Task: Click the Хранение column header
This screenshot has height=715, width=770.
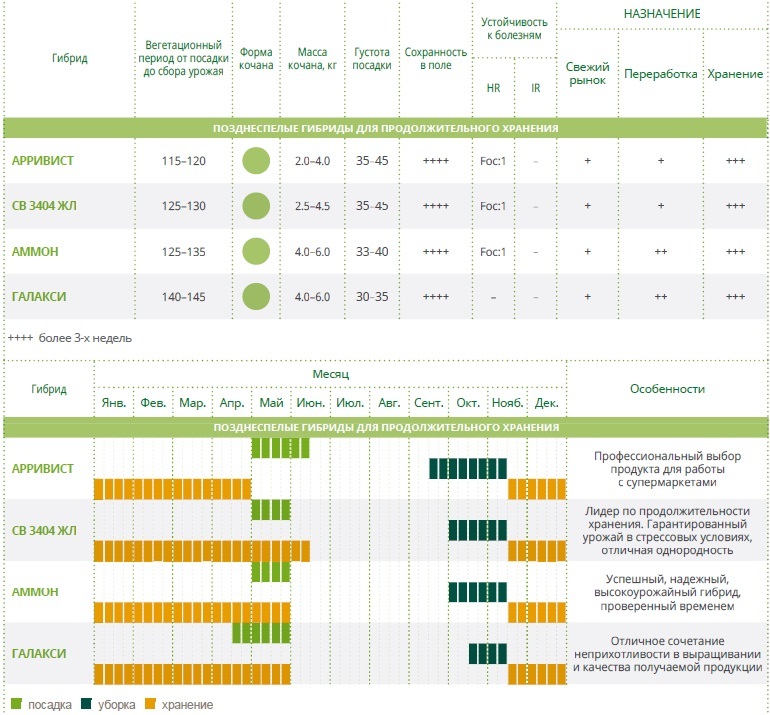Action: (x=735, y=74)
